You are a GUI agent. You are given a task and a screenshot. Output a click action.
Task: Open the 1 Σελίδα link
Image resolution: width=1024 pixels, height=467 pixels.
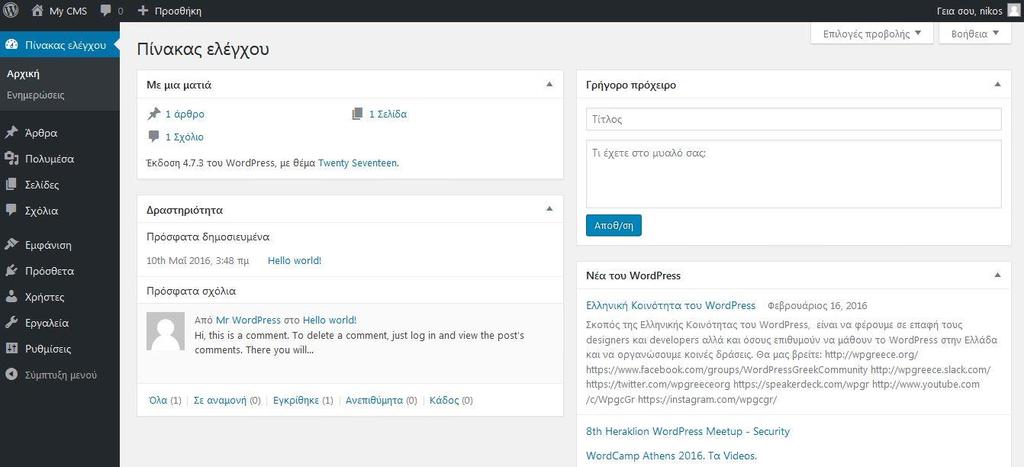[x=388, y=114]
